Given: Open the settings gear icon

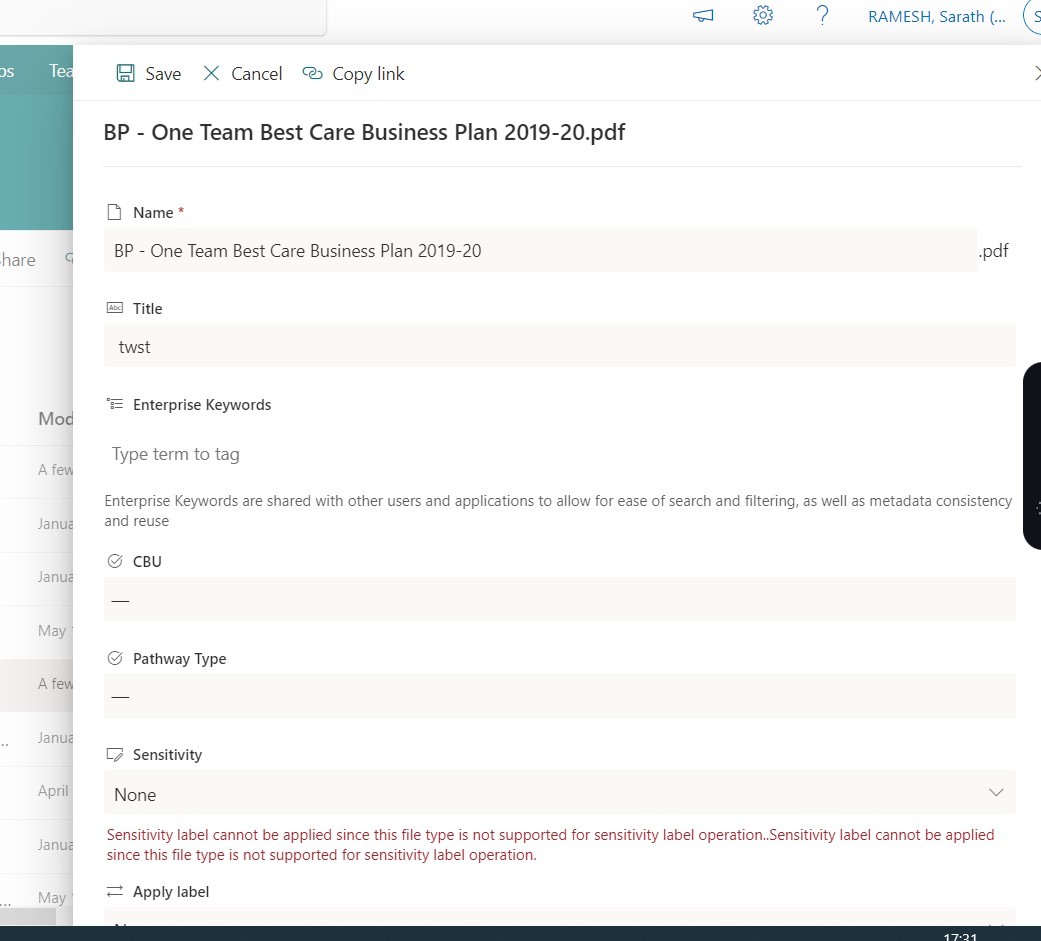Looking at the screenshot, I should click(x=763, y=15).
